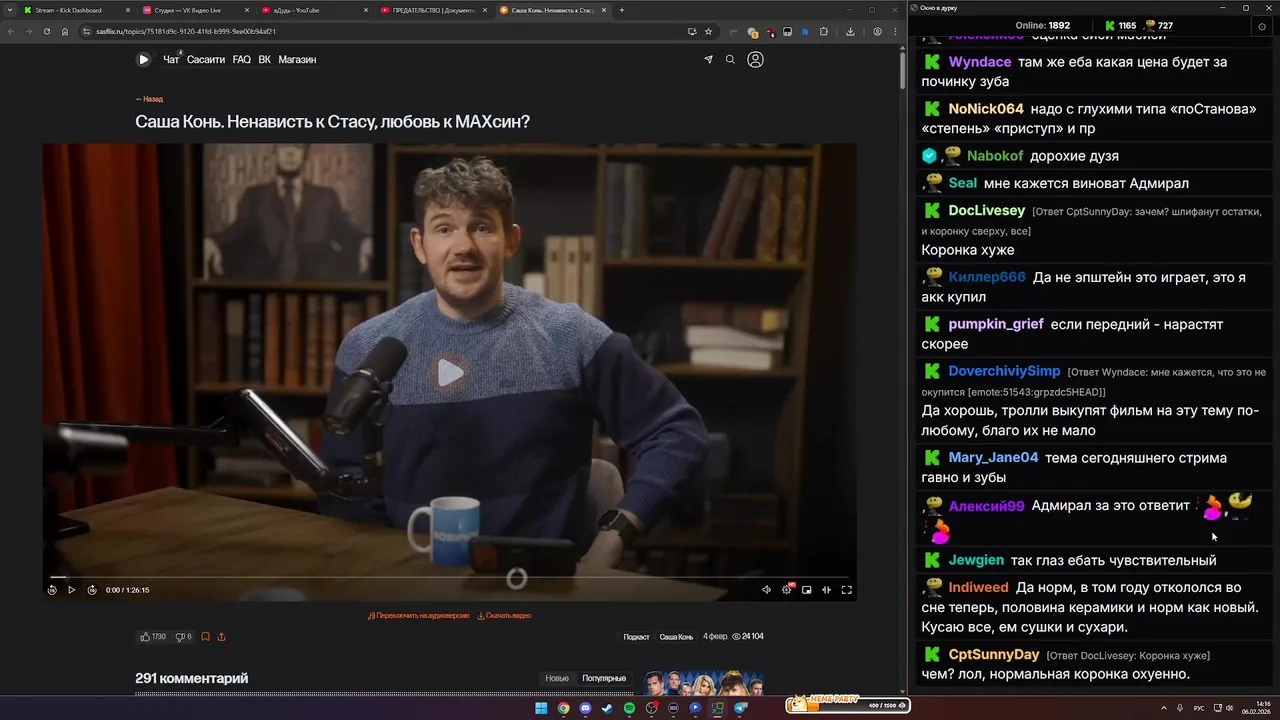Screen dimensions: 1280x720
Task: Enable picture-in-picture mode
Action: (x=807, y=590)
